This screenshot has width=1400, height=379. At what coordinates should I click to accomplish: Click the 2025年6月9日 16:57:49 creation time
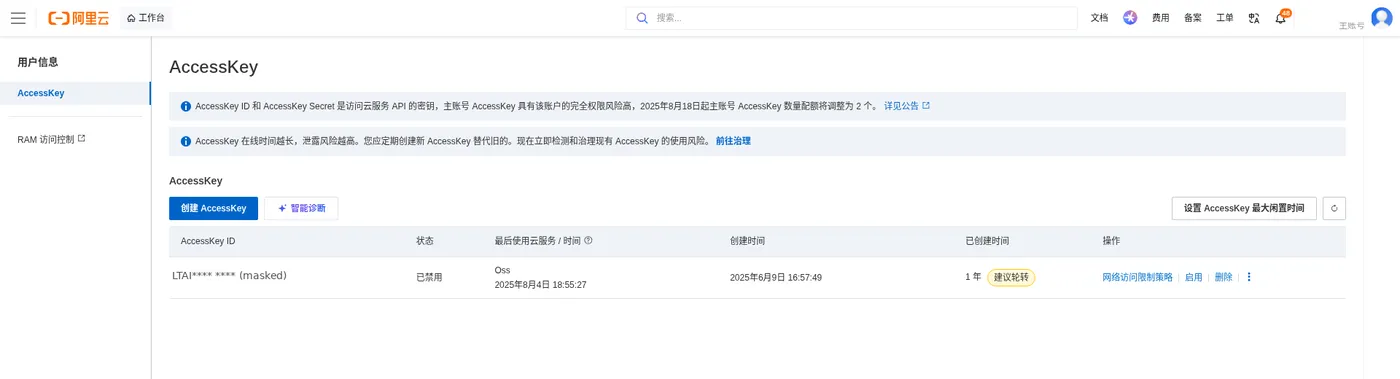tap(776, 277)
